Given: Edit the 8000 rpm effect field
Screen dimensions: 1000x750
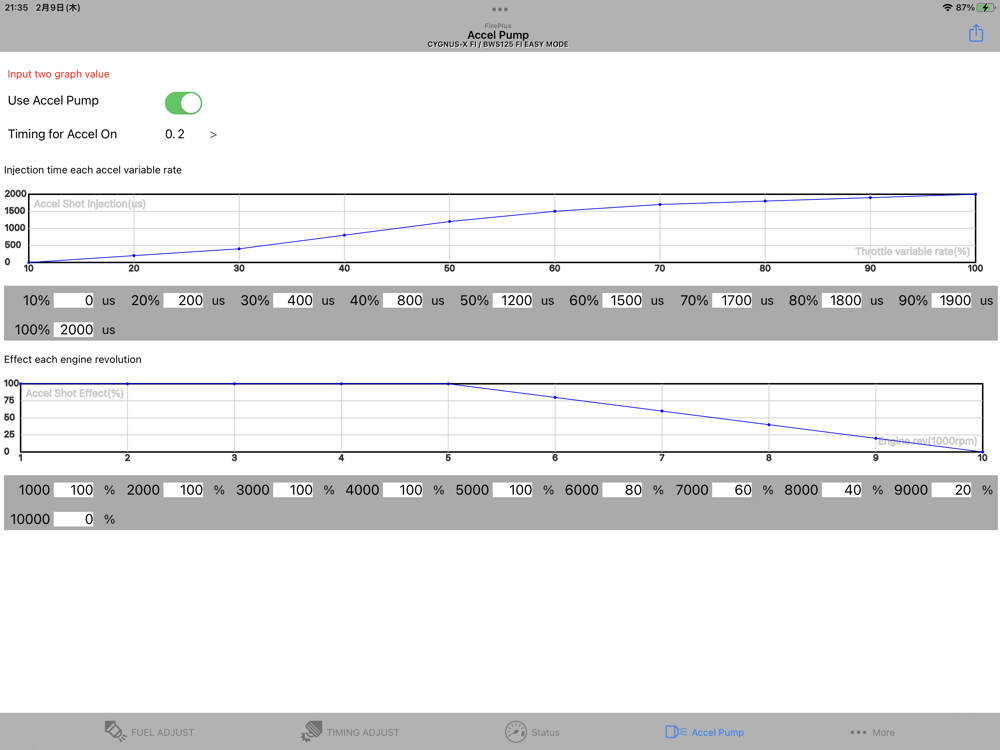Looking at the screenshot, I should (841, 490).
